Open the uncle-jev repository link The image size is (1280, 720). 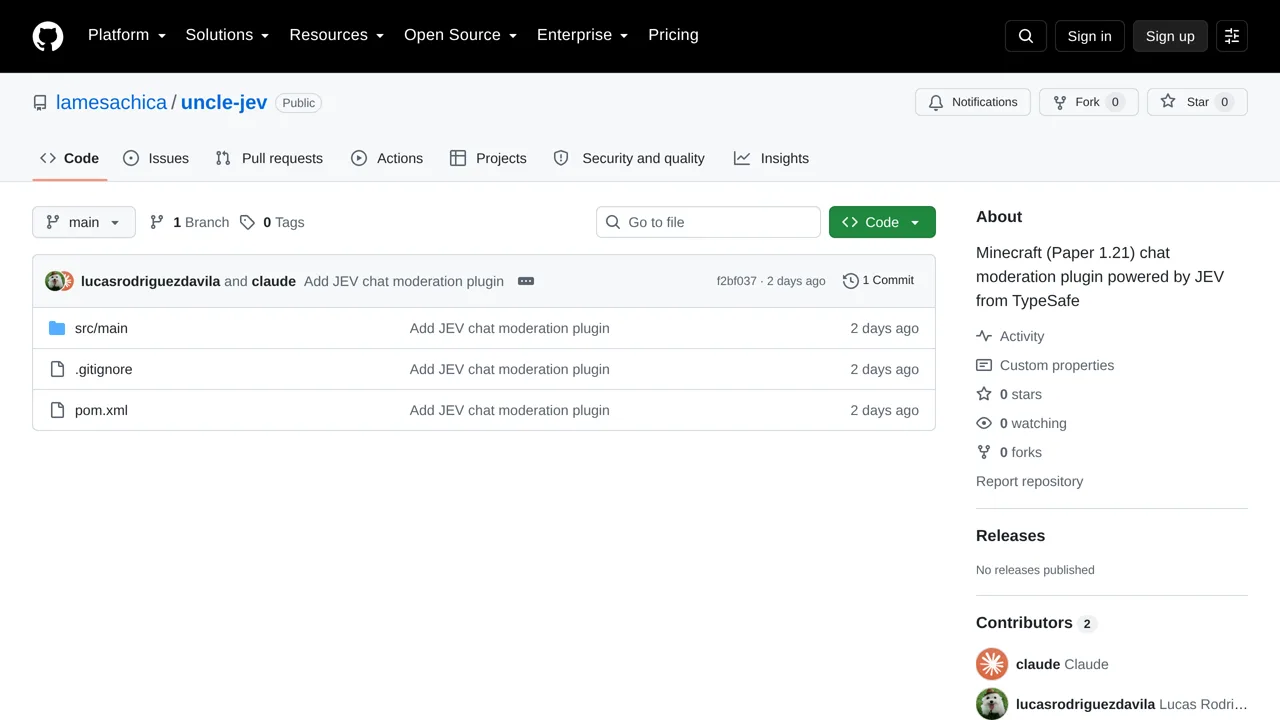click(224, 103)
